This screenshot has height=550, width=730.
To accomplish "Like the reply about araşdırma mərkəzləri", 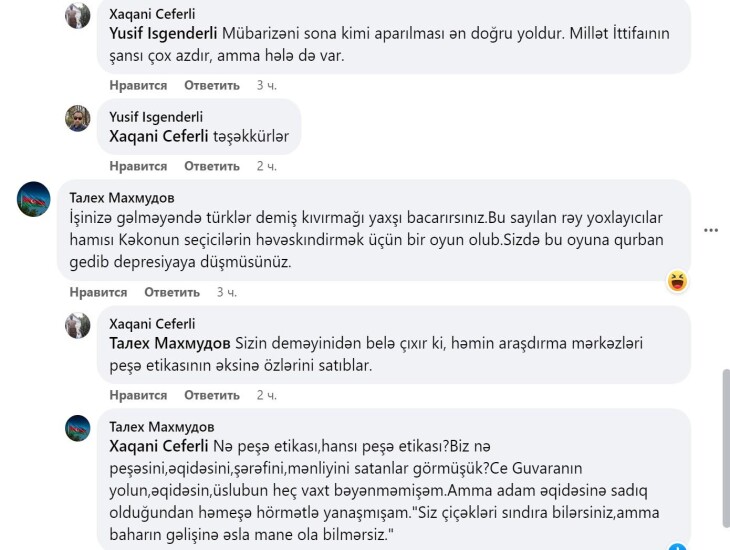I will (x=138, y=395).
